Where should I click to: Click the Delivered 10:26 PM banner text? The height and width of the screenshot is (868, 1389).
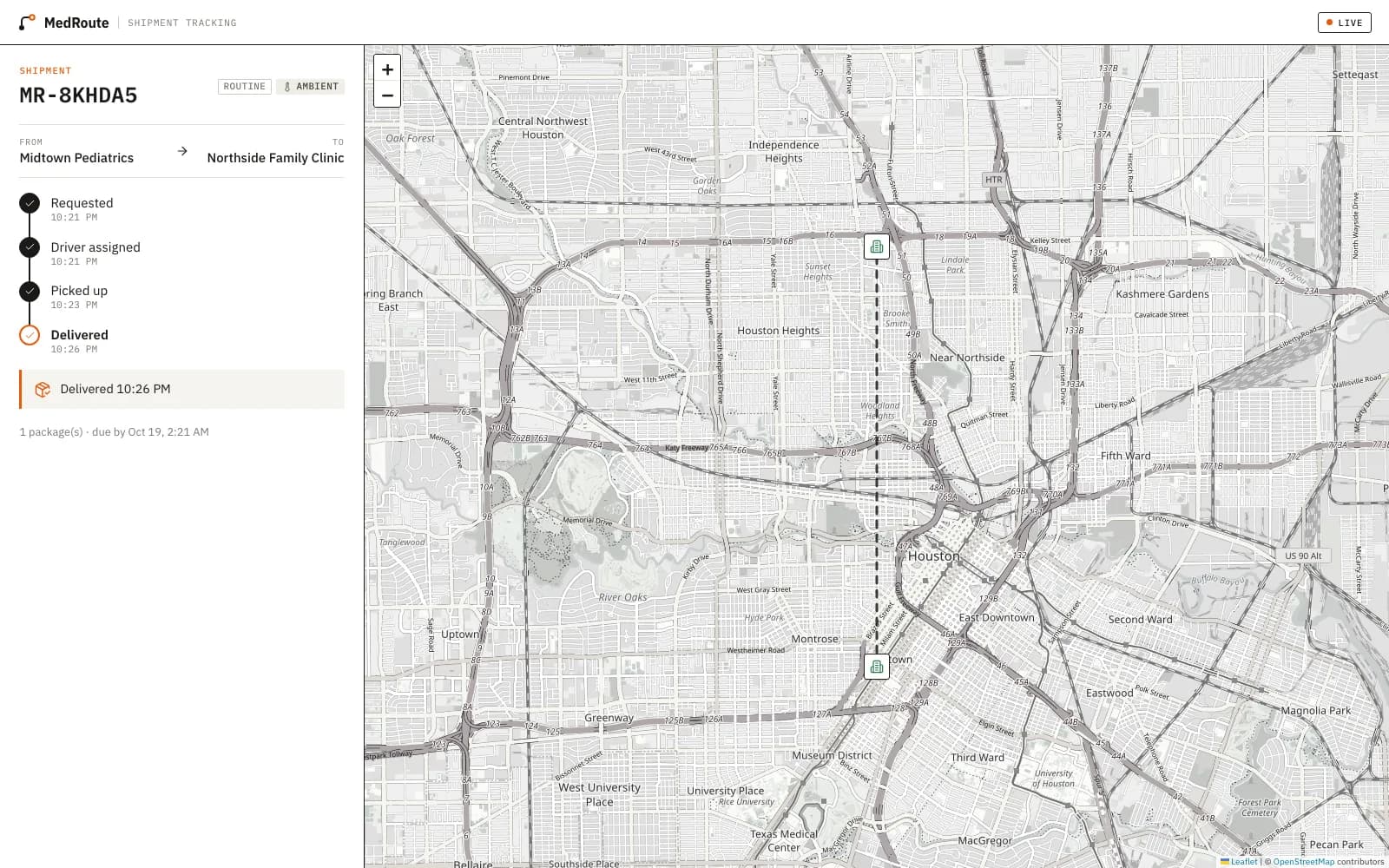point(115,390)
